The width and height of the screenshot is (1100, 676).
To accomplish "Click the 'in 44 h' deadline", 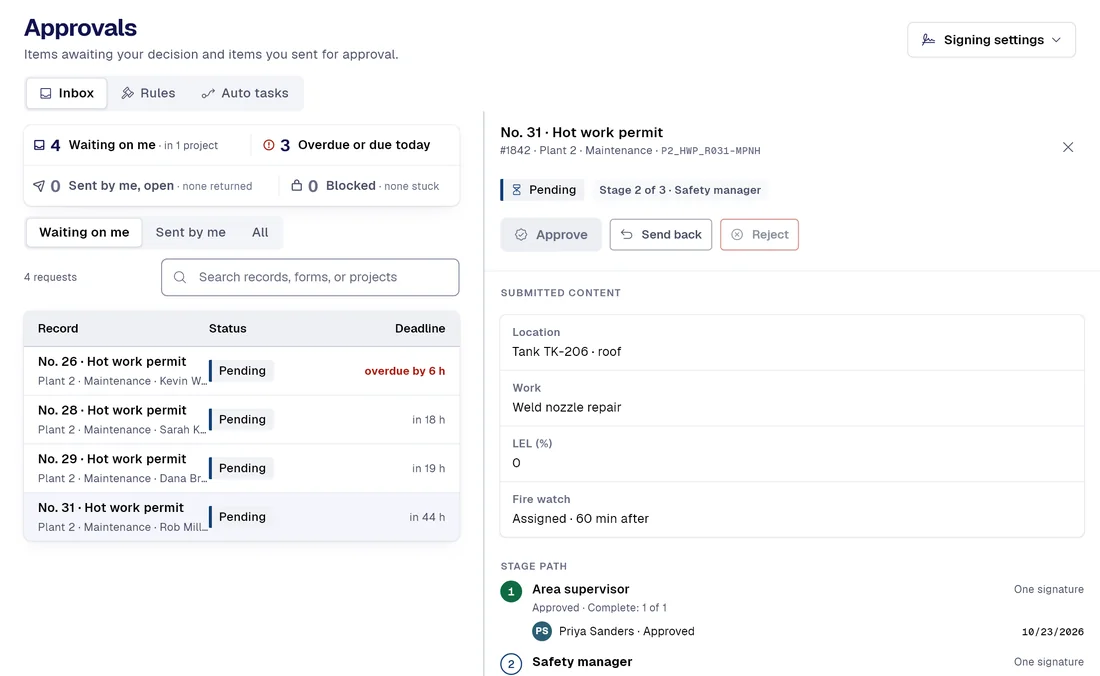I will coord(427,517).
